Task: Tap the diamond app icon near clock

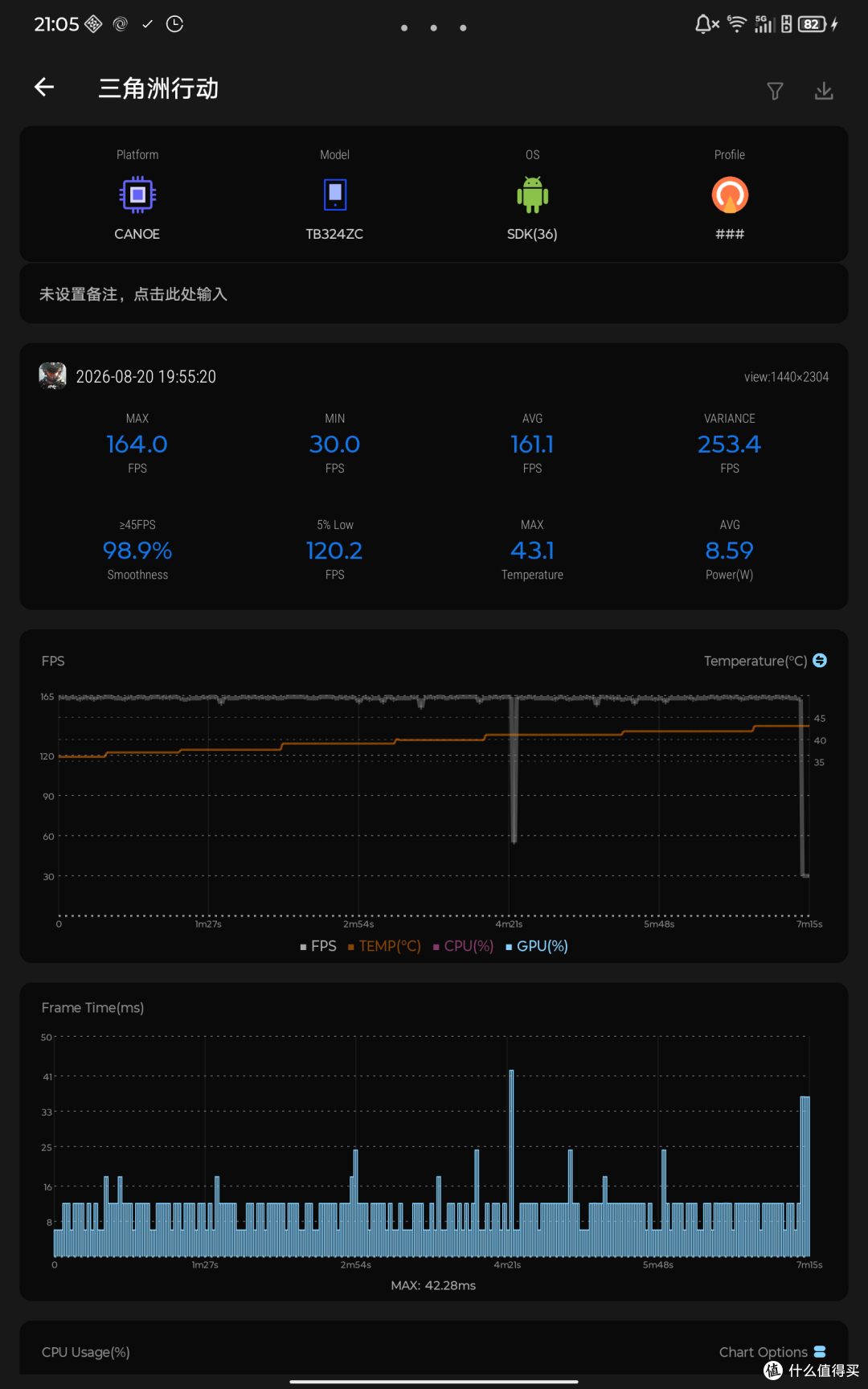Action: (93, 24)
